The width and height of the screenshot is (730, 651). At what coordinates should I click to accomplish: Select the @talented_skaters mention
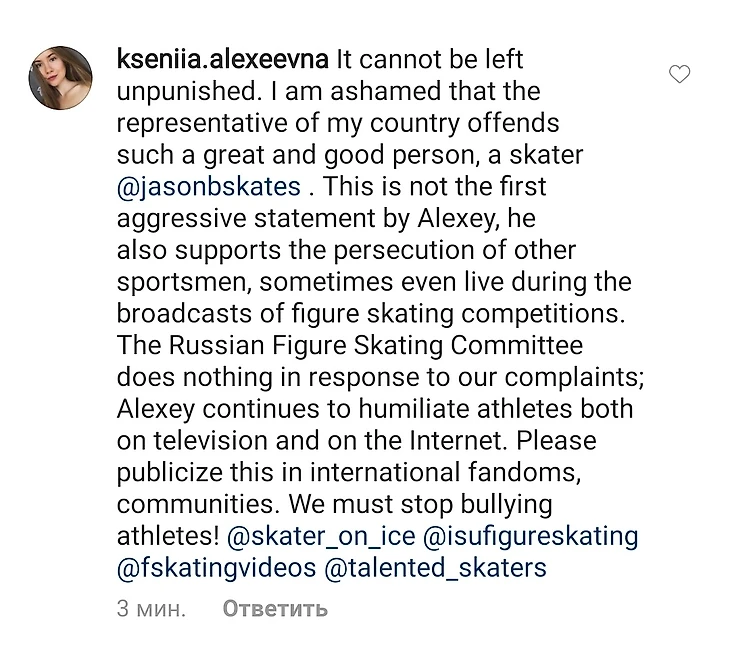tap(436, 568)
